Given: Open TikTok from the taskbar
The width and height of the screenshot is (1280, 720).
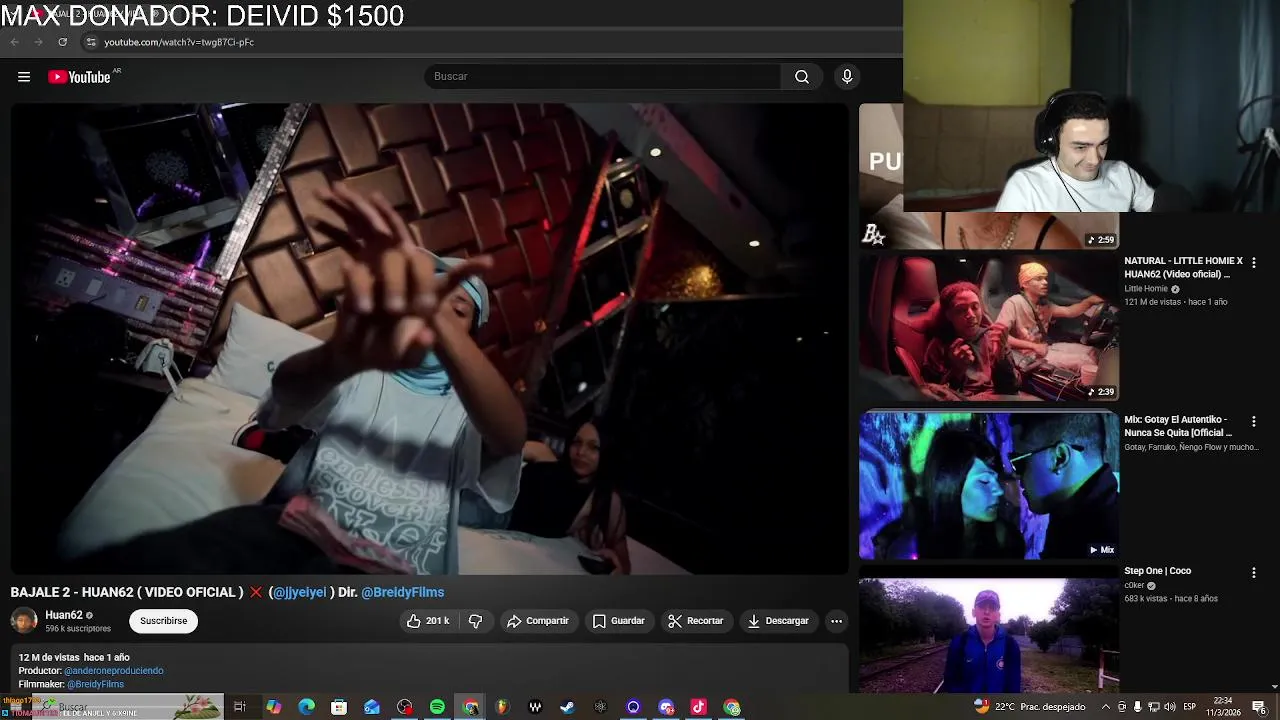Looking at the screenshot, I should [x=698, y=707].
